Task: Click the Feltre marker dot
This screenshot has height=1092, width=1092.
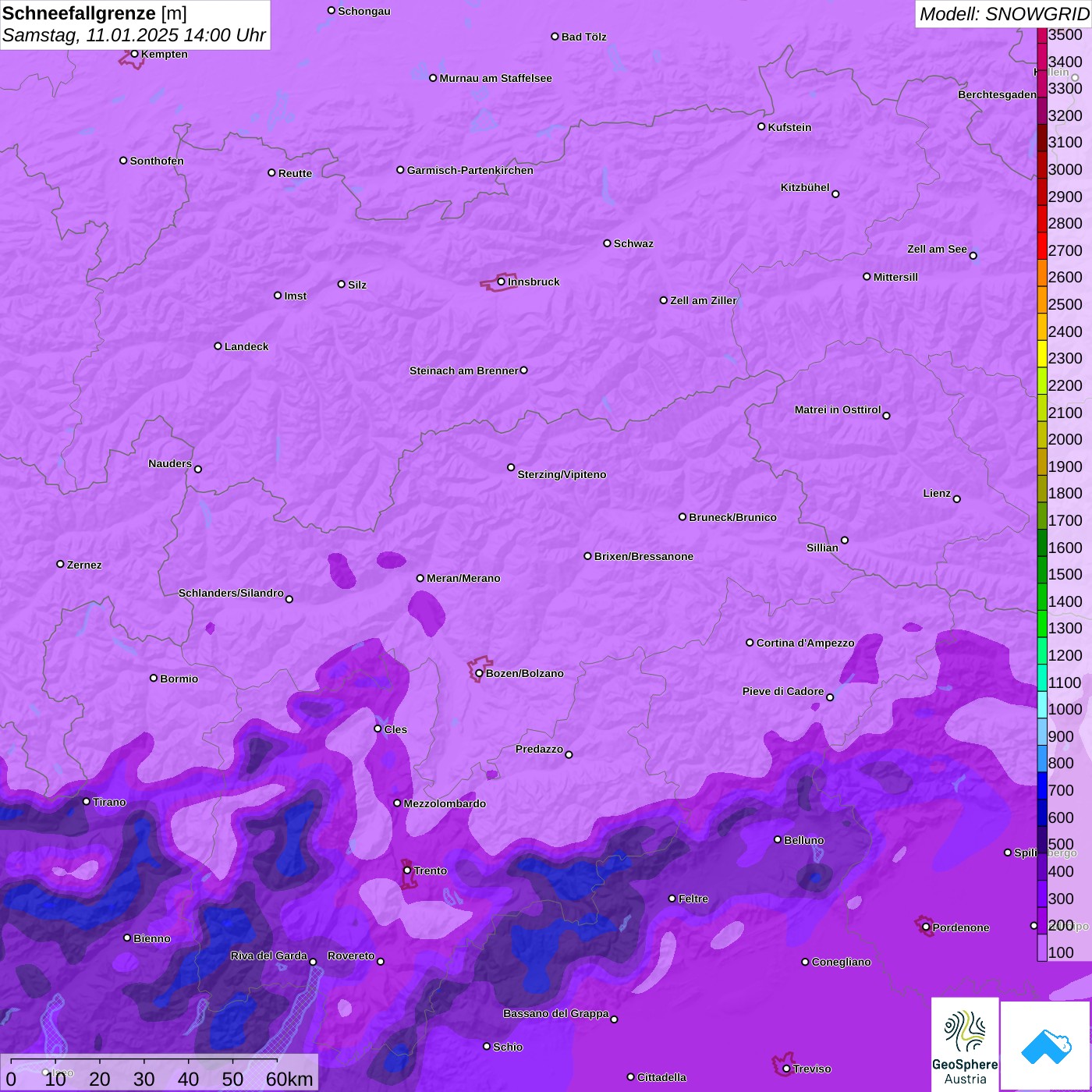Action: coord(672,899)
